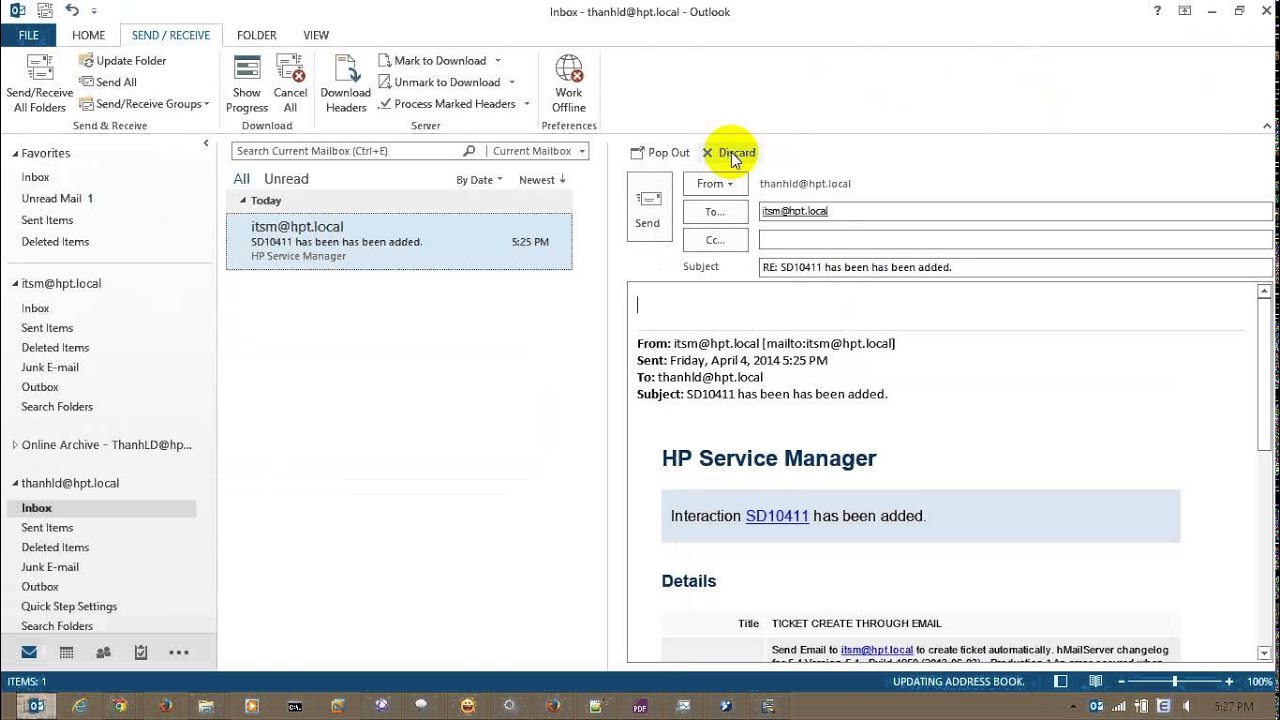Viewport: 1280px width, 720px height.
Task: Show All messages filter
Action: pos(242,179)
